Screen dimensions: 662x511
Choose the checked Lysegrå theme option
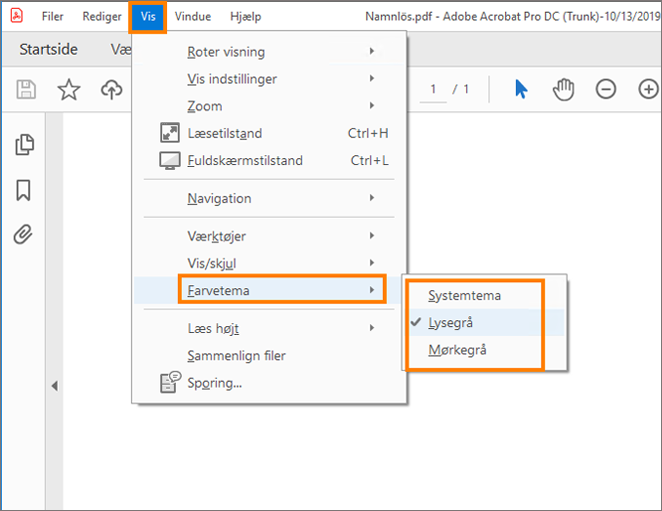452,322
